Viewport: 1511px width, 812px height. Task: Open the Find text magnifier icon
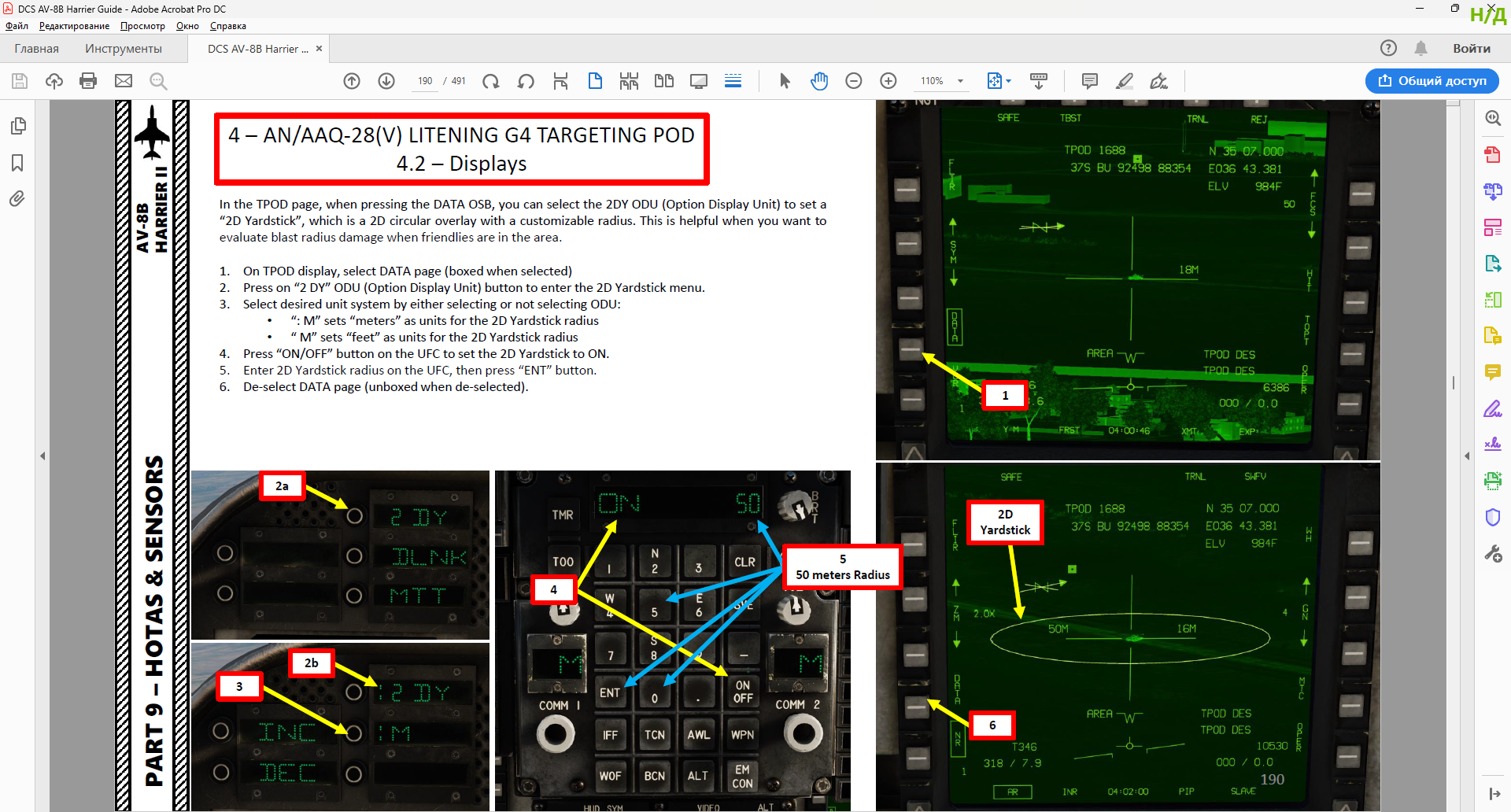coord(158,81)
